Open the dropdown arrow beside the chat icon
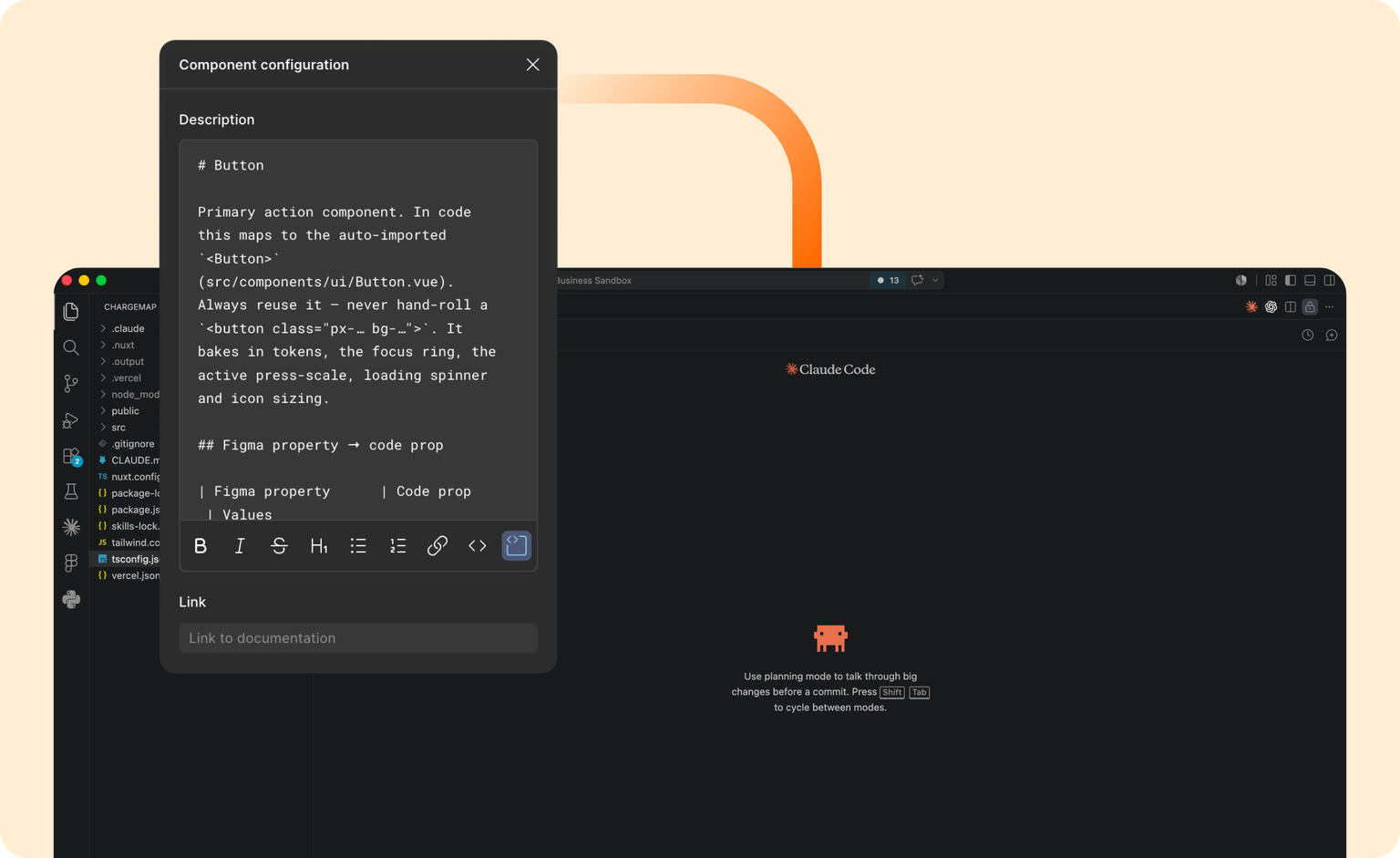Image resolution: width=1400 pixels, height=858 pixels. 935,280
